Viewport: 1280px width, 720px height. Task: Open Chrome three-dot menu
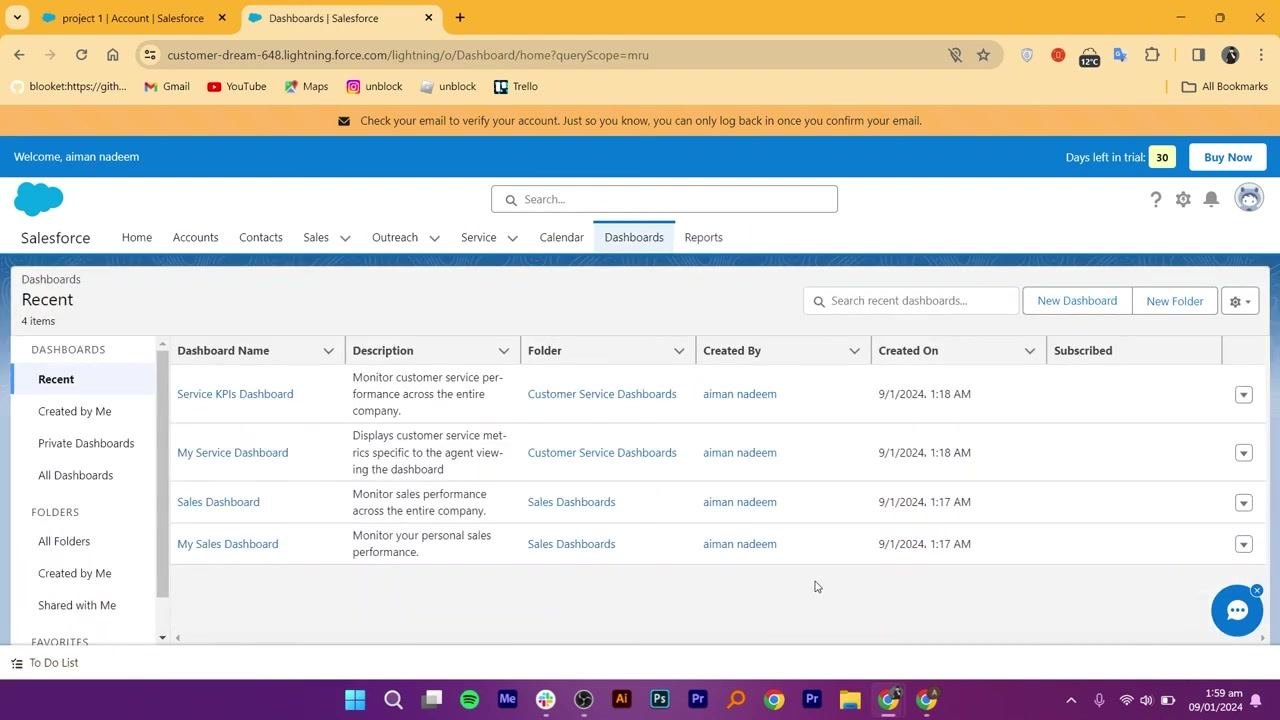point(1260,55)
